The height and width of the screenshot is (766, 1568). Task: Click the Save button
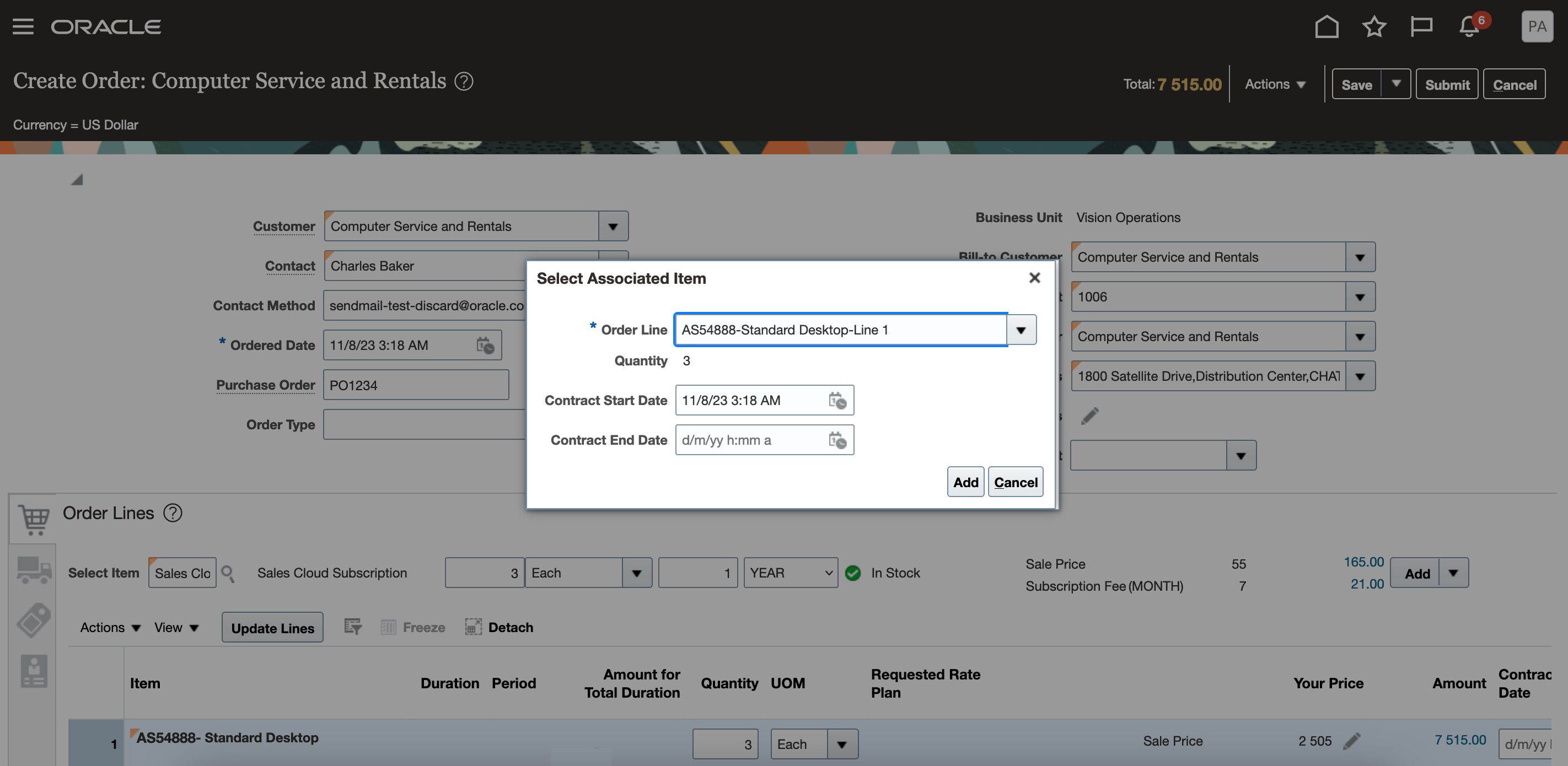pos(1357,84)
